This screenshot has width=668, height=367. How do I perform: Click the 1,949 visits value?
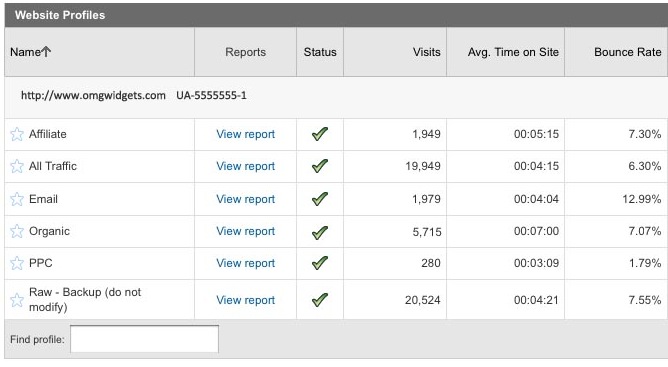pos(426,134)
